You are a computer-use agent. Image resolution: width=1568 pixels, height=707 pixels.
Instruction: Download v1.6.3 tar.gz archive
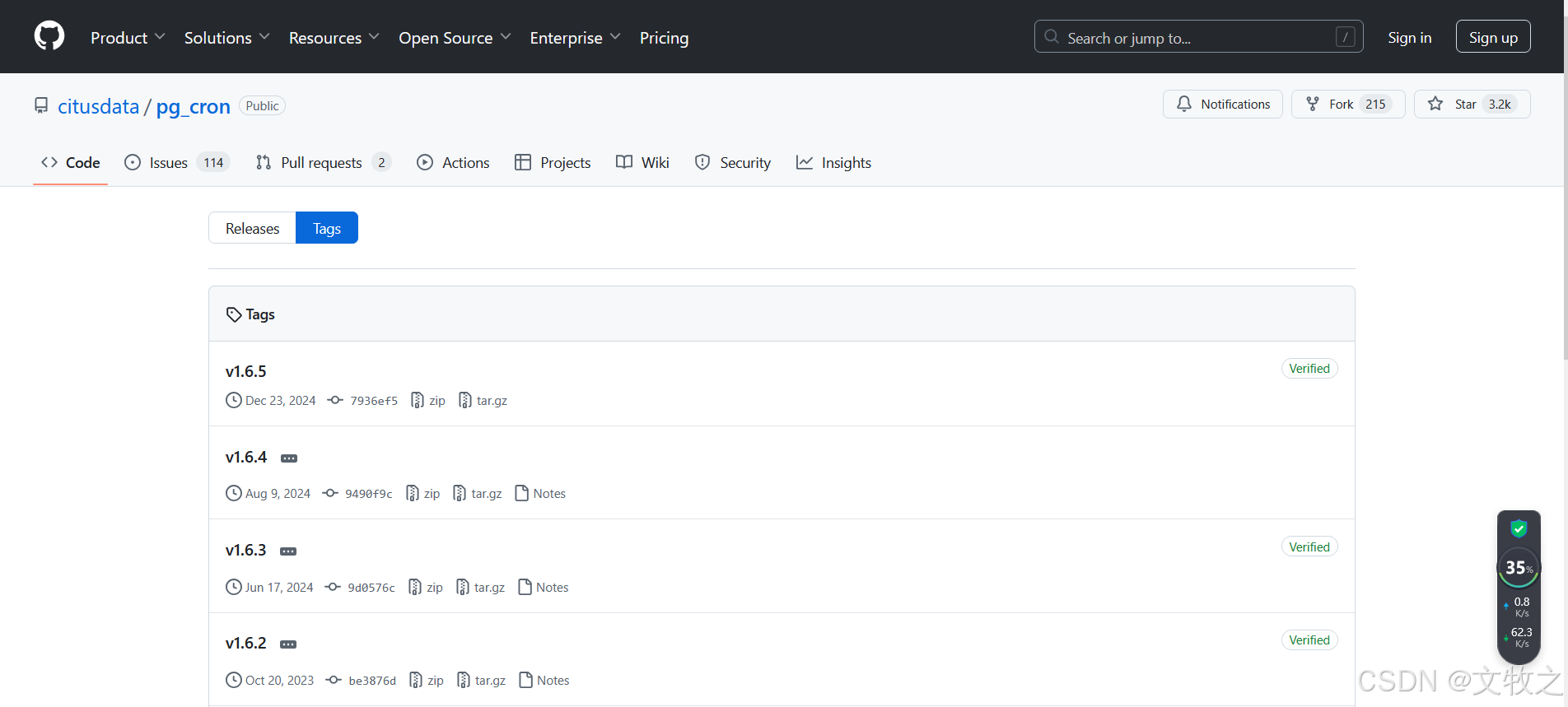(x=481, y=588)
